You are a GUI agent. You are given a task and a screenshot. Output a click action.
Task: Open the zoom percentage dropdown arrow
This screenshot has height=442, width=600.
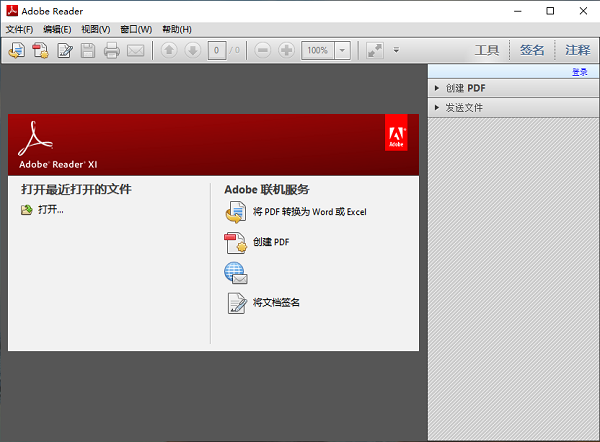click(343, 50)
